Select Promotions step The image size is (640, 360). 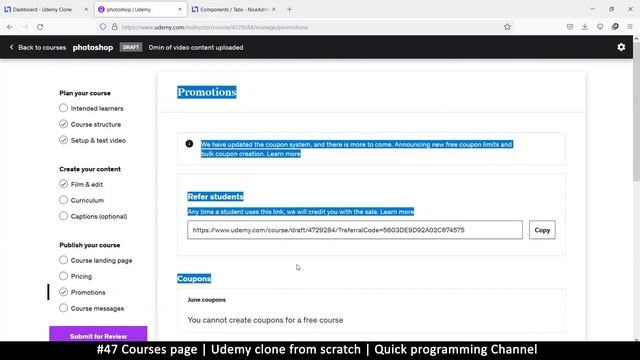82,292
